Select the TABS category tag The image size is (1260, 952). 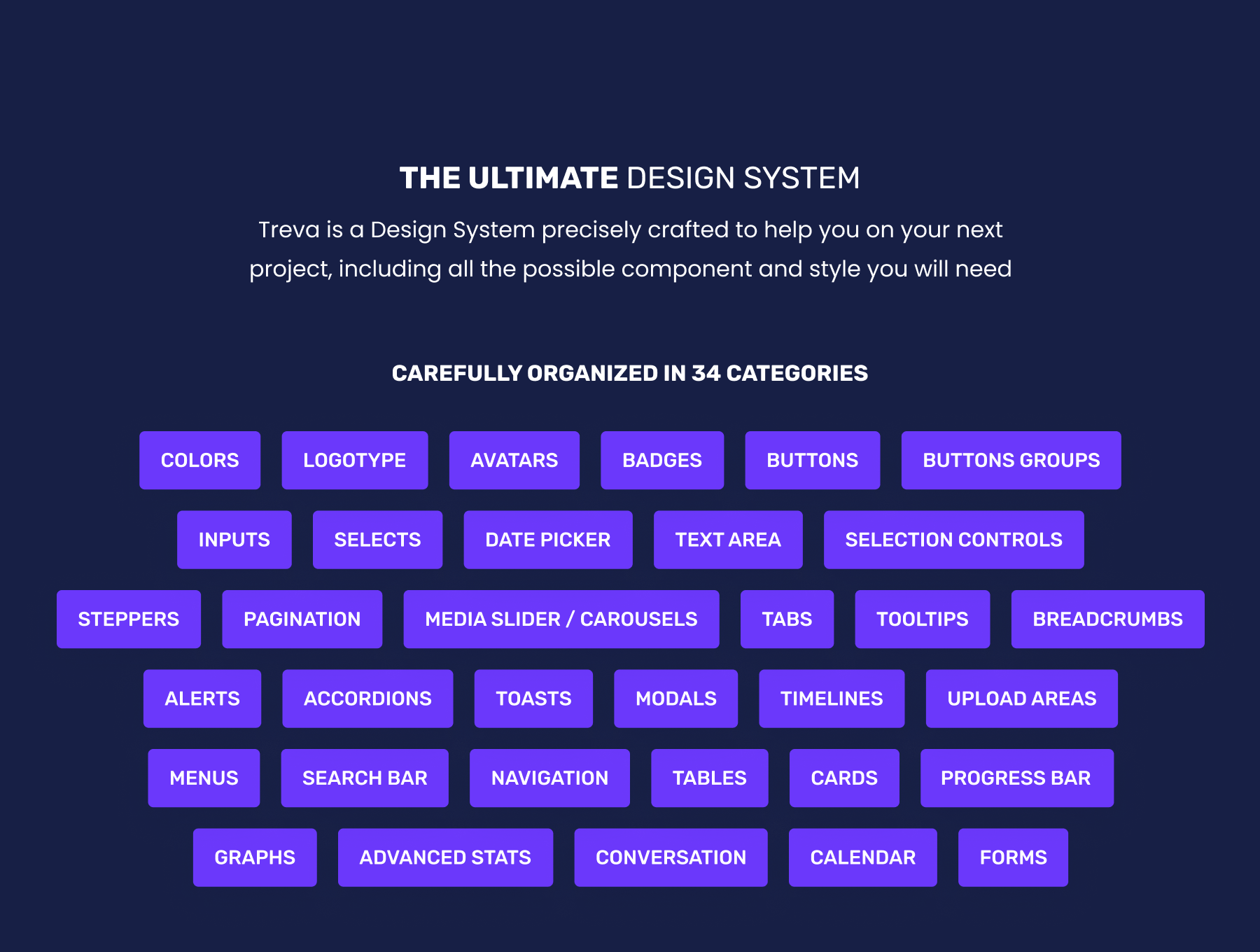pyautogui.click(x=787, y=619)
